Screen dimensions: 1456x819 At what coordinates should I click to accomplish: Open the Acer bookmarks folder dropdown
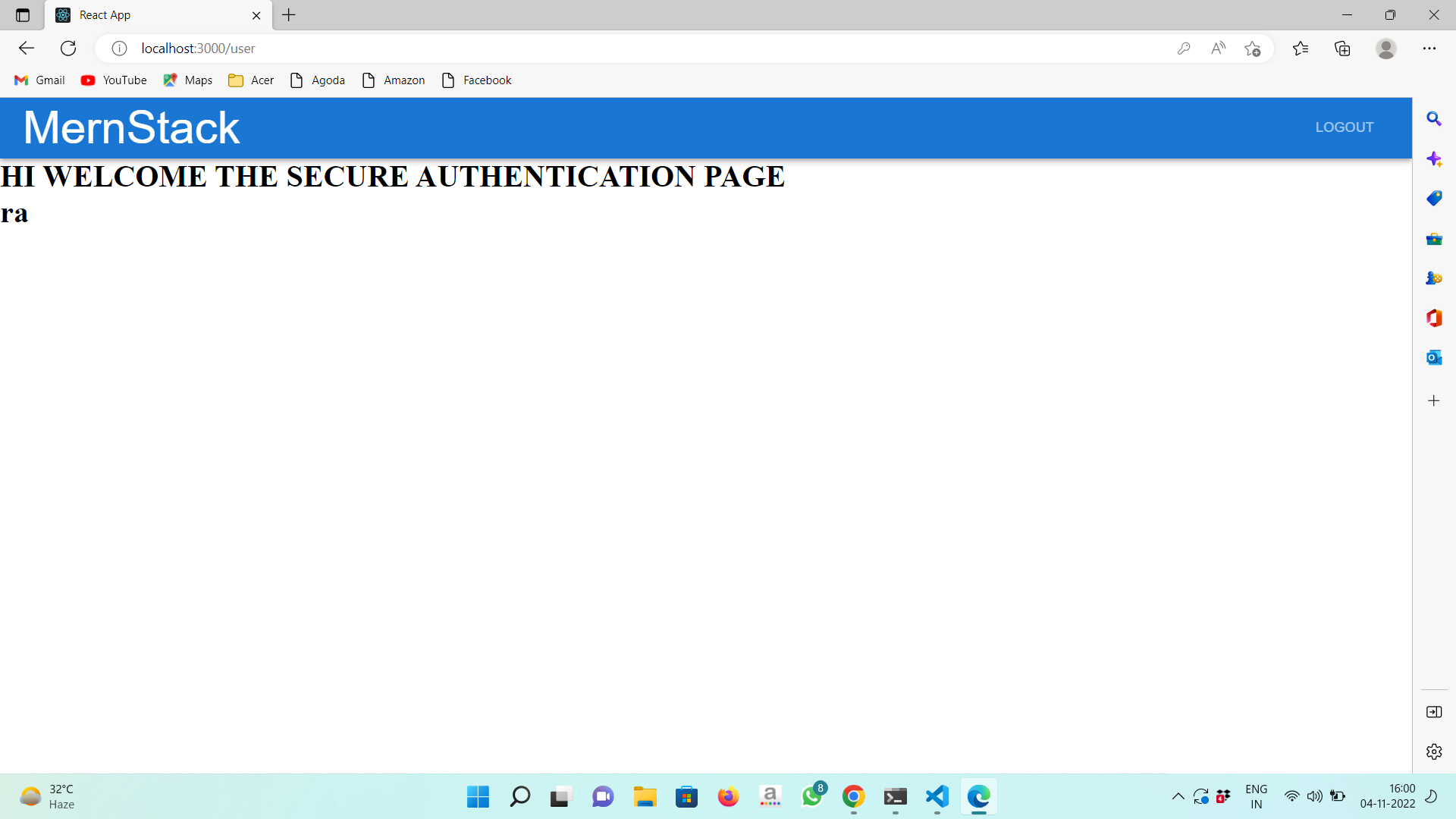[x=250, y=80]
